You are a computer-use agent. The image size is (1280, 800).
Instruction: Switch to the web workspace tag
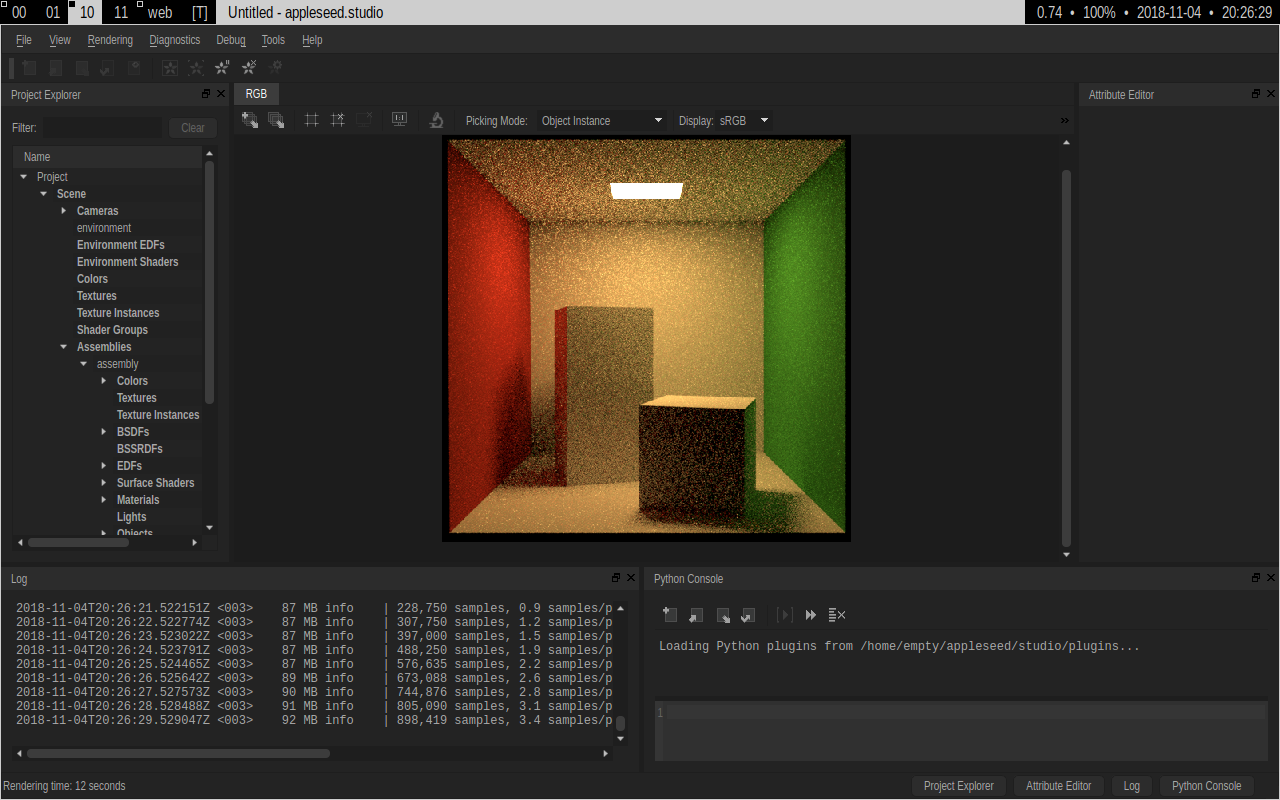point(160,13)
